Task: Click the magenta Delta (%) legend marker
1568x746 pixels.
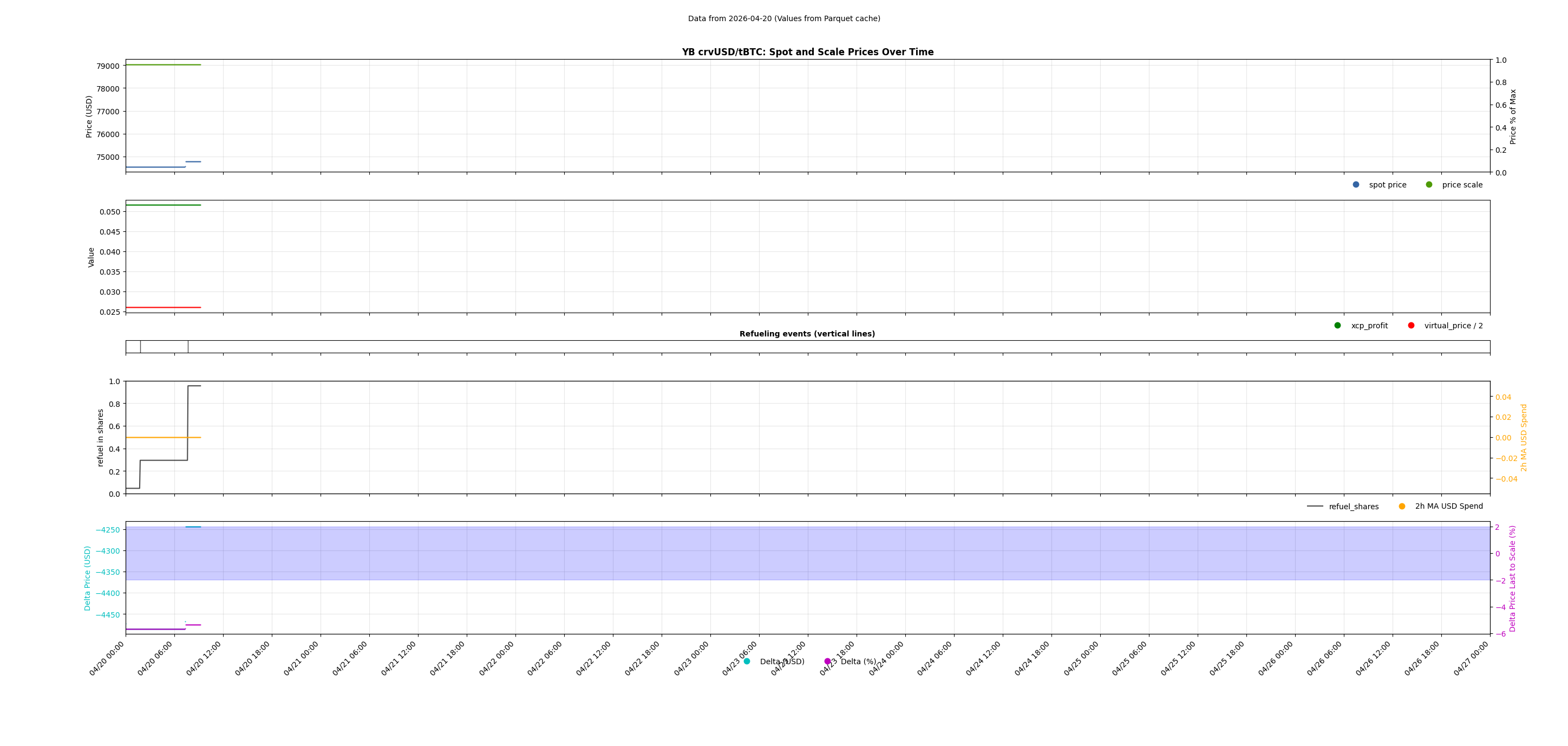Action: [827, 660]
